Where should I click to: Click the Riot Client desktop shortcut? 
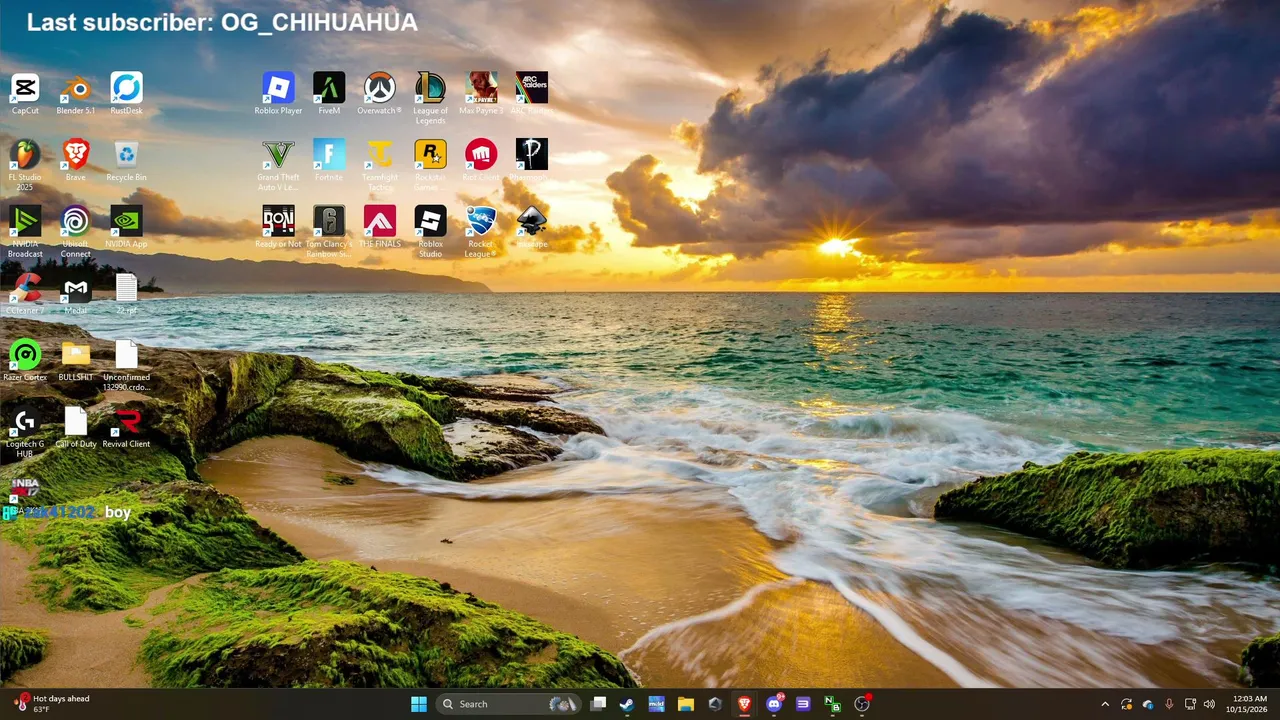click(481, 160)
